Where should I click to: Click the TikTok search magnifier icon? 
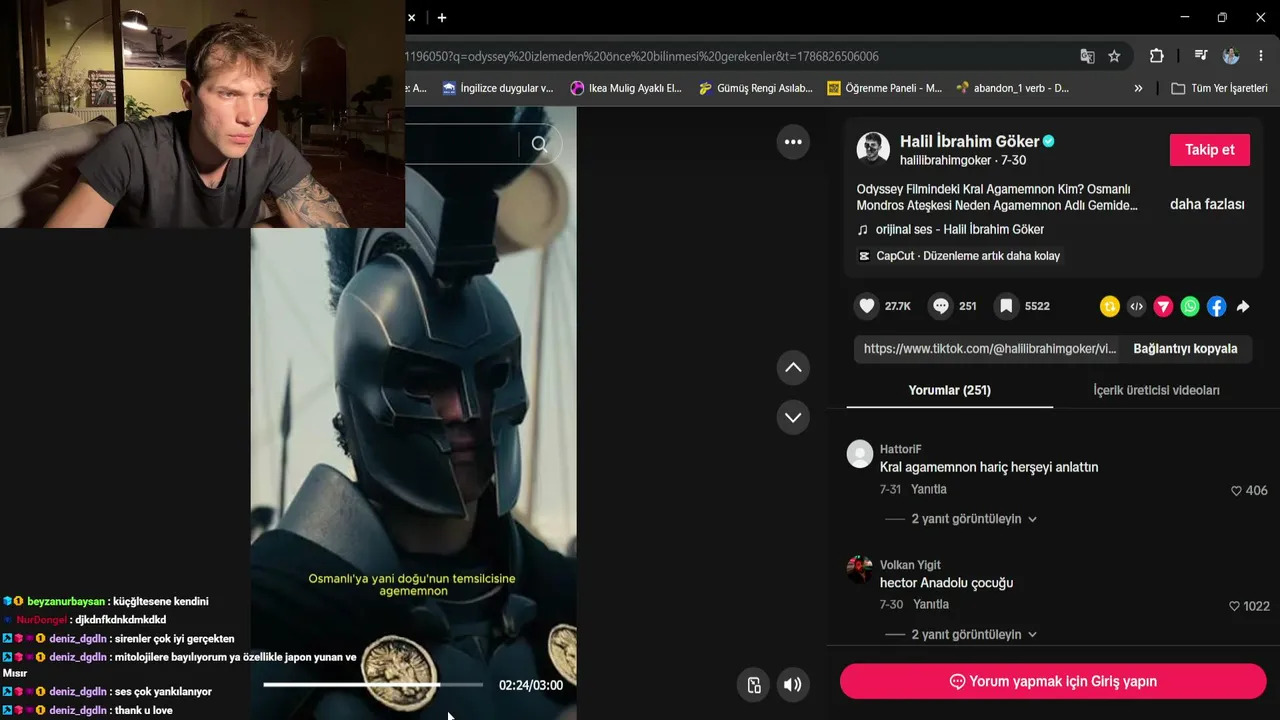[x=540, y=145]
